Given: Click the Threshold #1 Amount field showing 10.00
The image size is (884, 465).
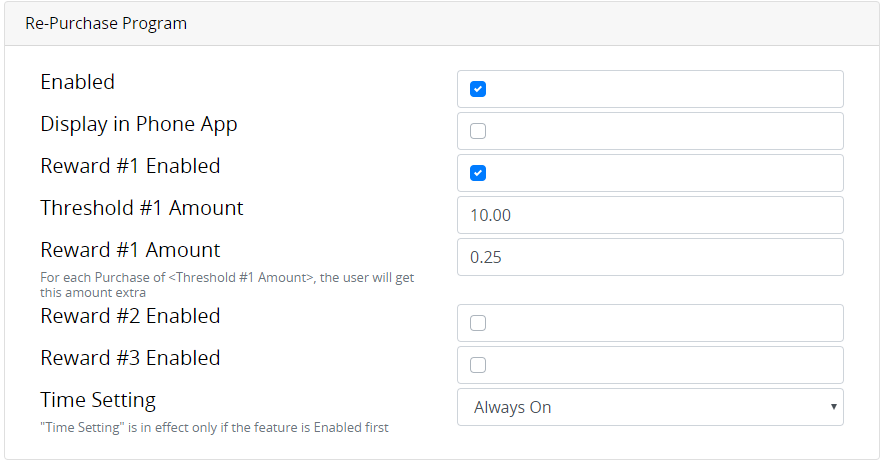Looking at the screenshot, I should tap(650, 215).
